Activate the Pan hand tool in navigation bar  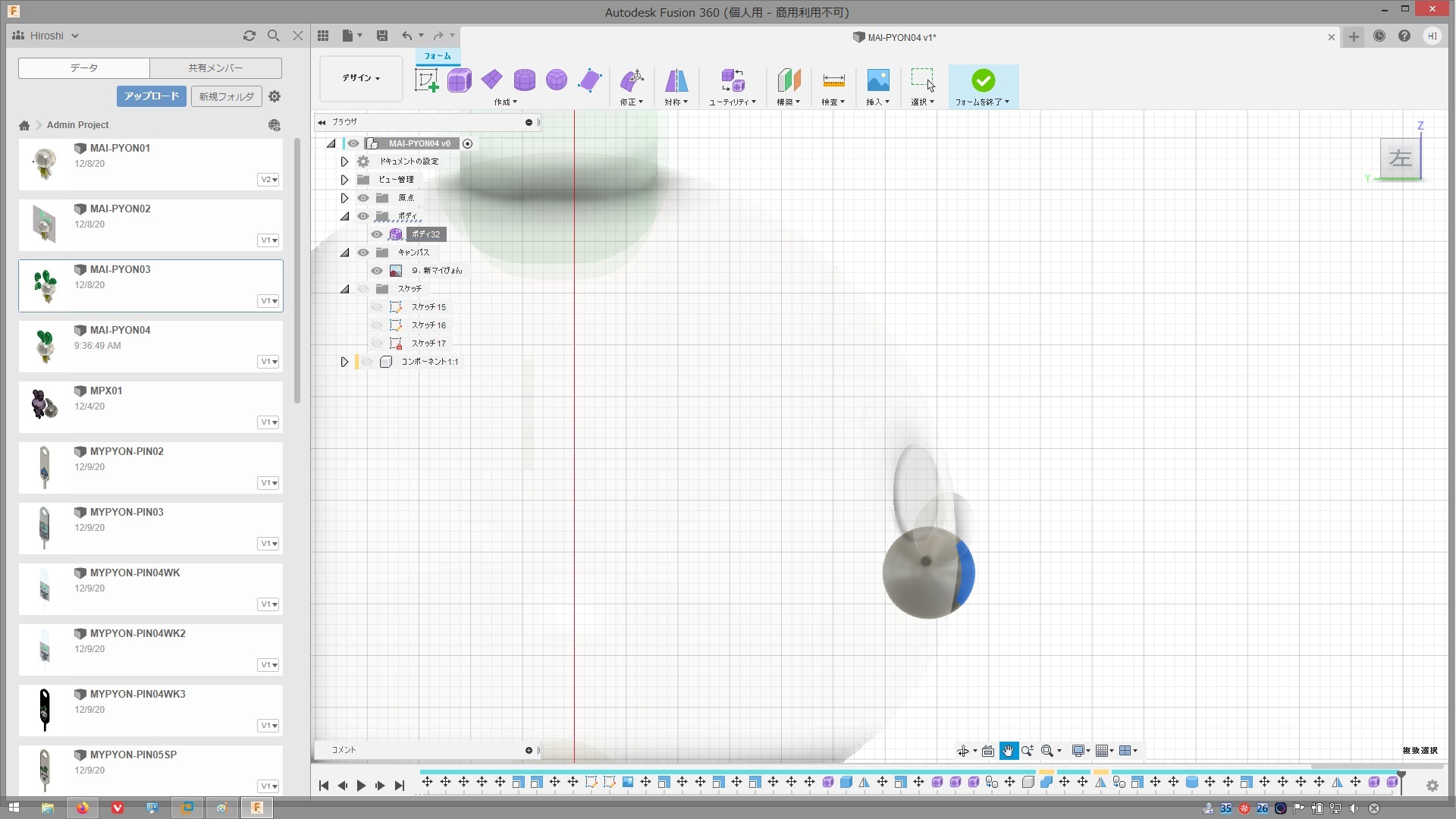click(x=1008, y=751)
